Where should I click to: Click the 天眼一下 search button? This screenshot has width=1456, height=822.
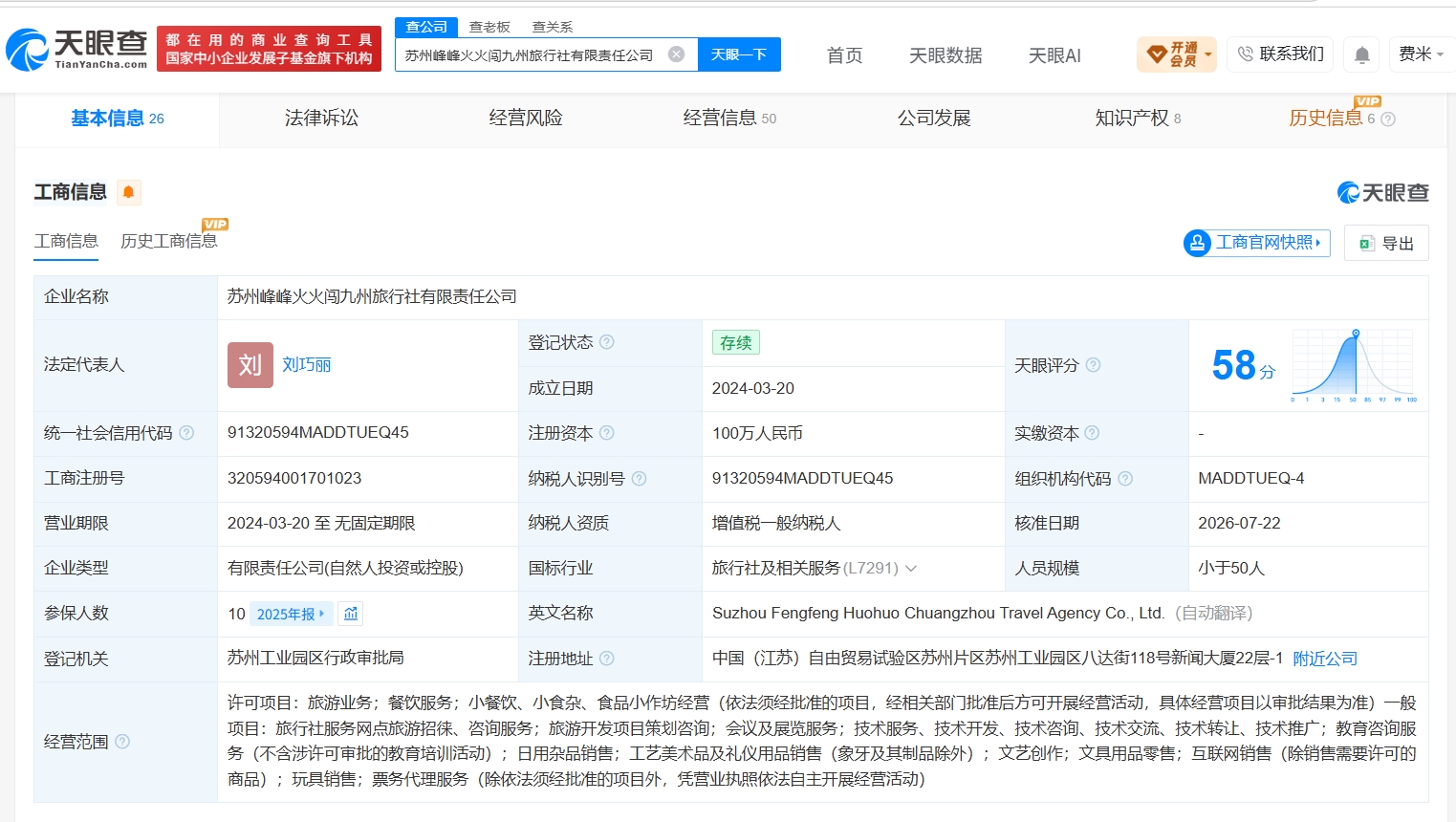point(739,54)
